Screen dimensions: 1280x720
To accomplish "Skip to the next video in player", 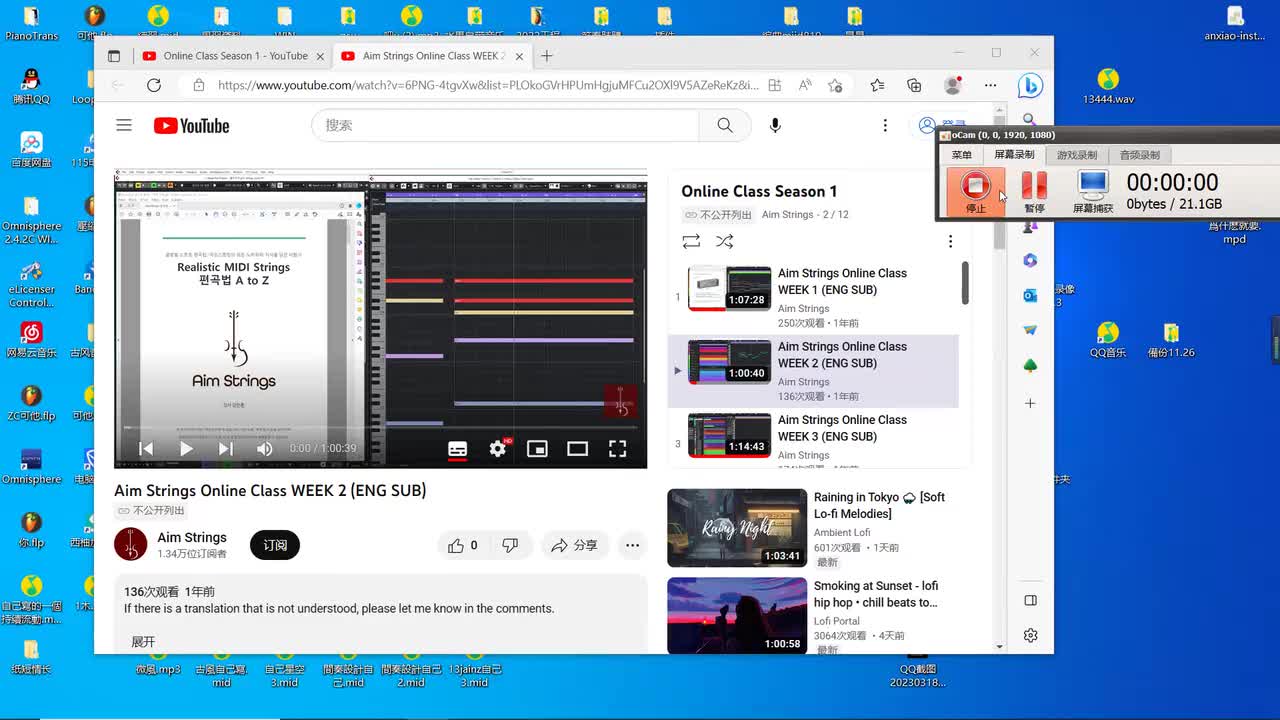I will pyautogui.click(x=226, y=449).
